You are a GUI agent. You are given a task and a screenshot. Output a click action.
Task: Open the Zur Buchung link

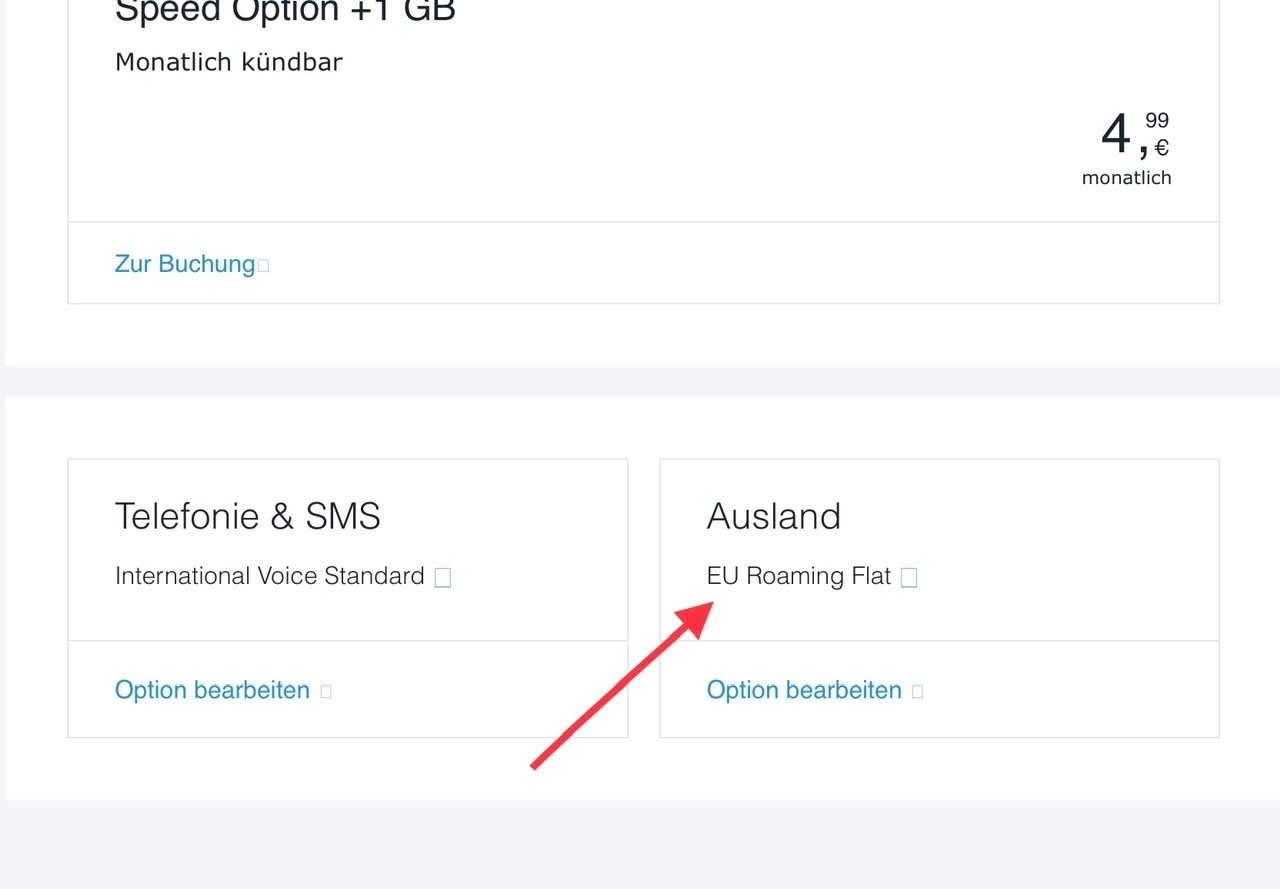(185, 264)
